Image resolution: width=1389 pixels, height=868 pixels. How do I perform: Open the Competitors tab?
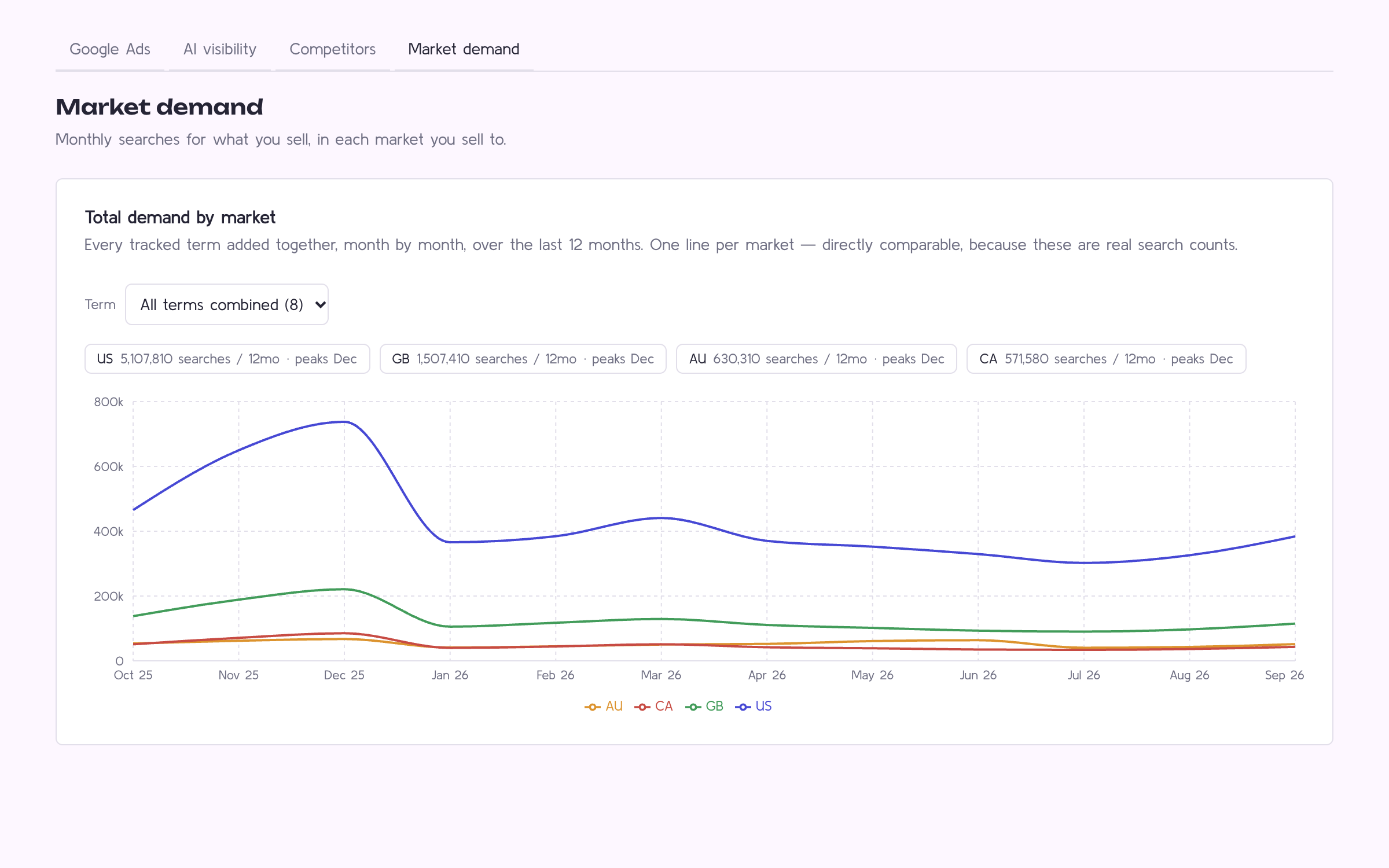tap(333, 49)
